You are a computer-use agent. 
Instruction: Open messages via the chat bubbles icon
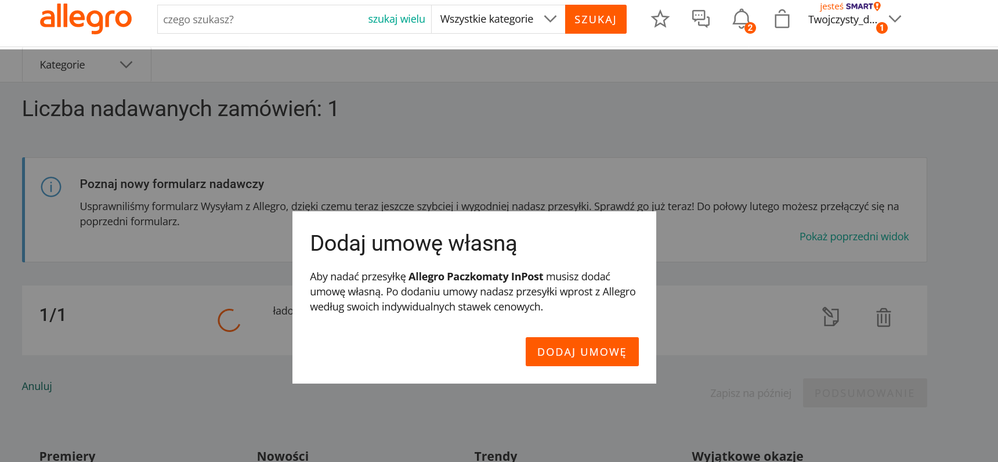[x=701, y=19]
